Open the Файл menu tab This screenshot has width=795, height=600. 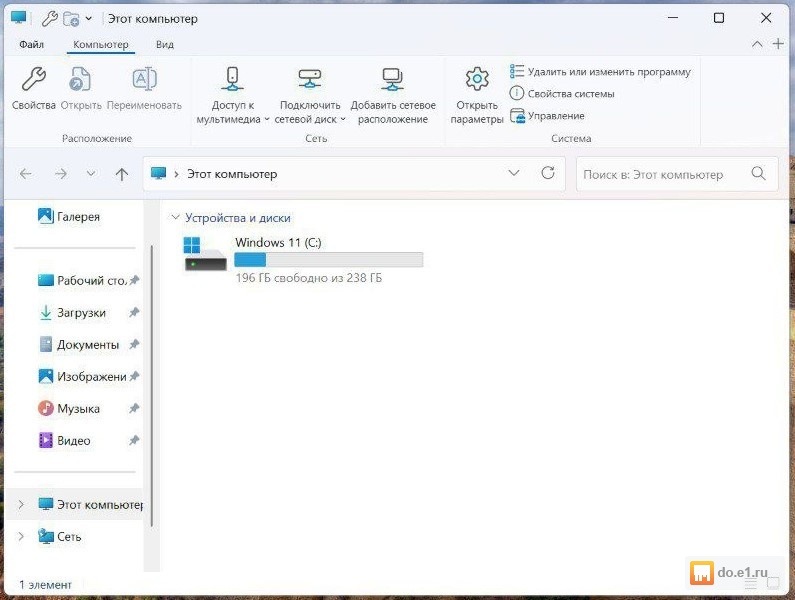point(31,45)
